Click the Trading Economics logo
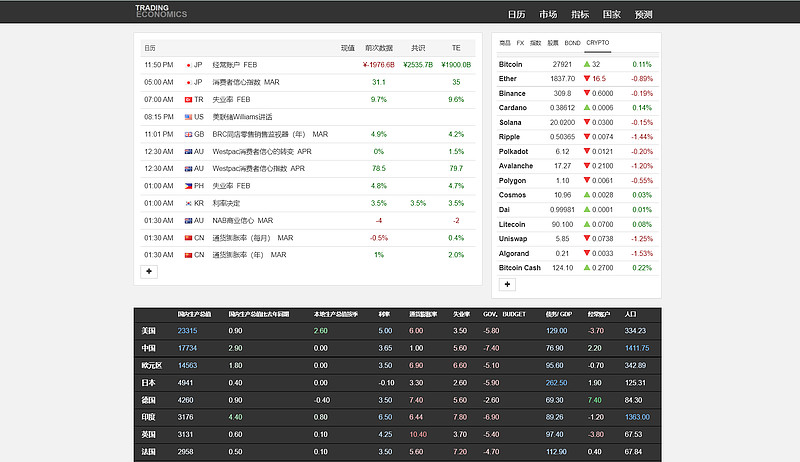 click(x=161, y=11)
